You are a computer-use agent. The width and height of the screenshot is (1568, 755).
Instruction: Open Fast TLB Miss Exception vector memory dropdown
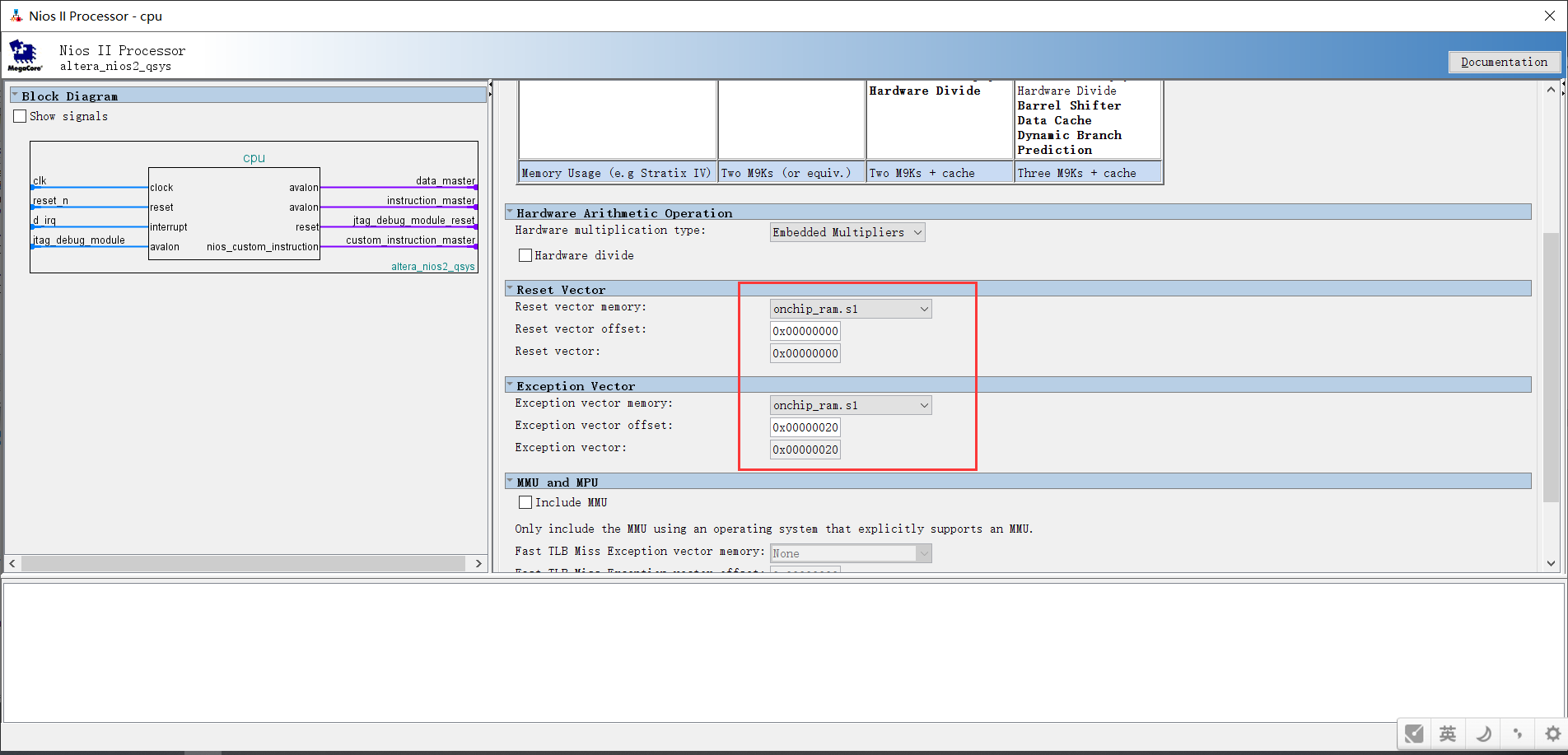pyautogui.click(x=851, y=553)
